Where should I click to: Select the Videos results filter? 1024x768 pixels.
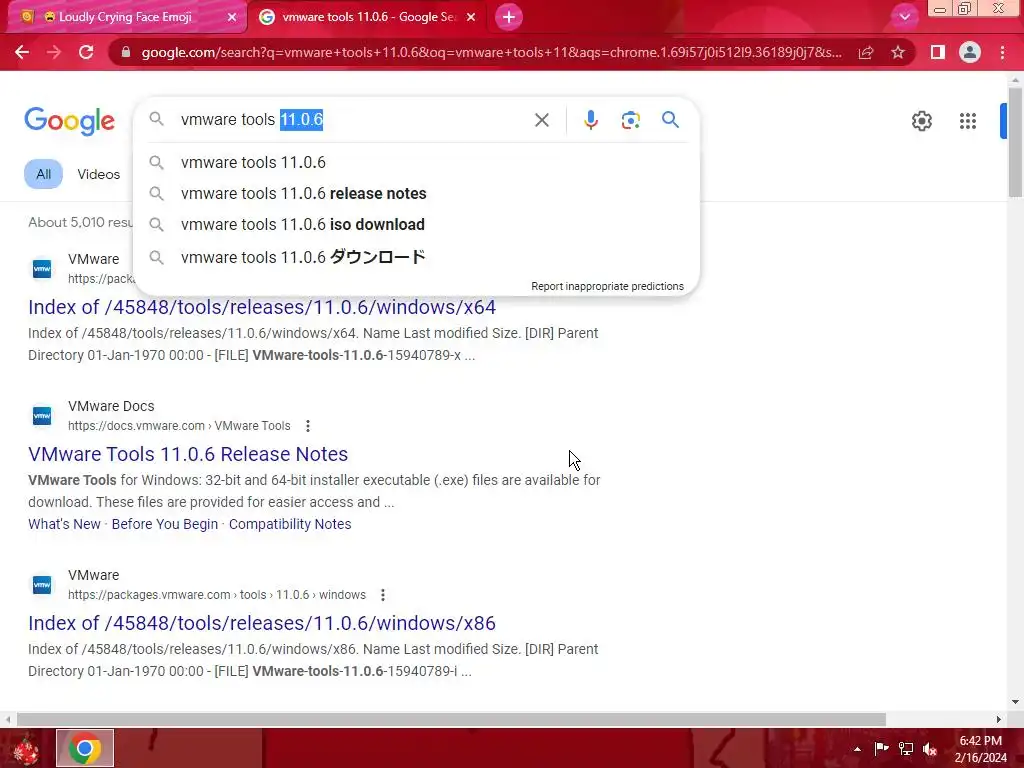point(99,174)
